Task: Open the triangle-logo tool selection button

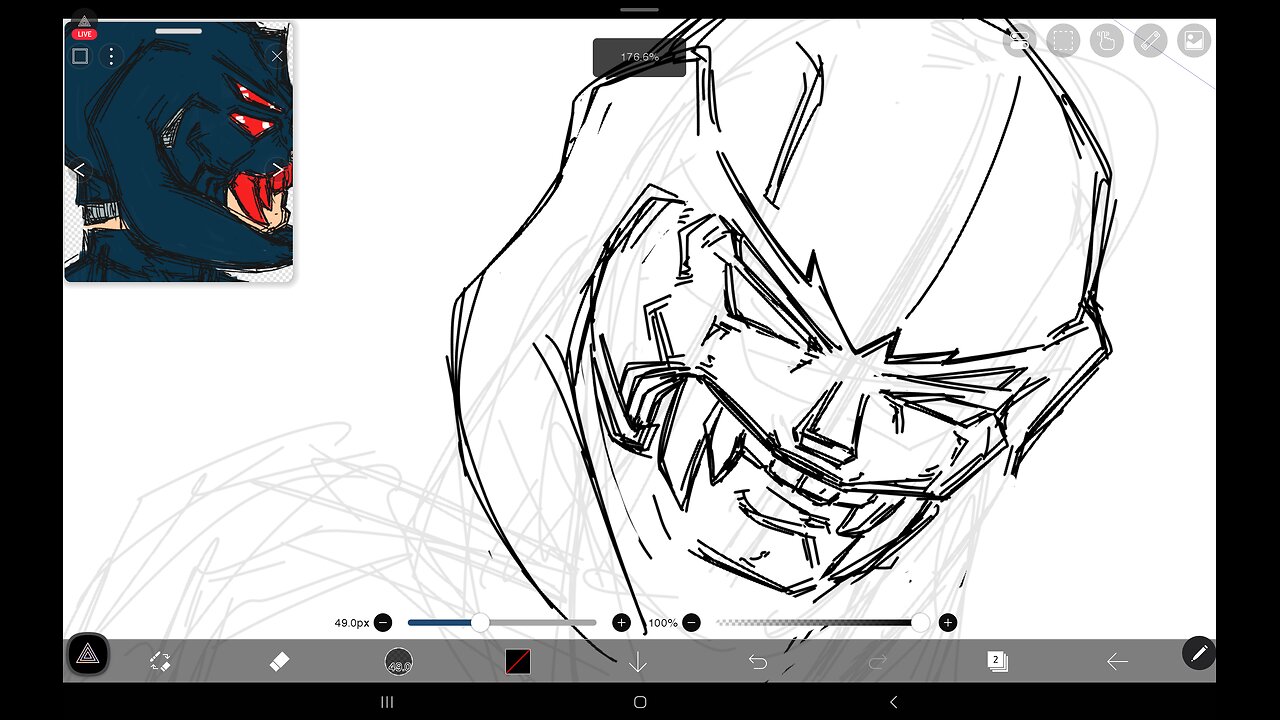Action: [87, 656]
